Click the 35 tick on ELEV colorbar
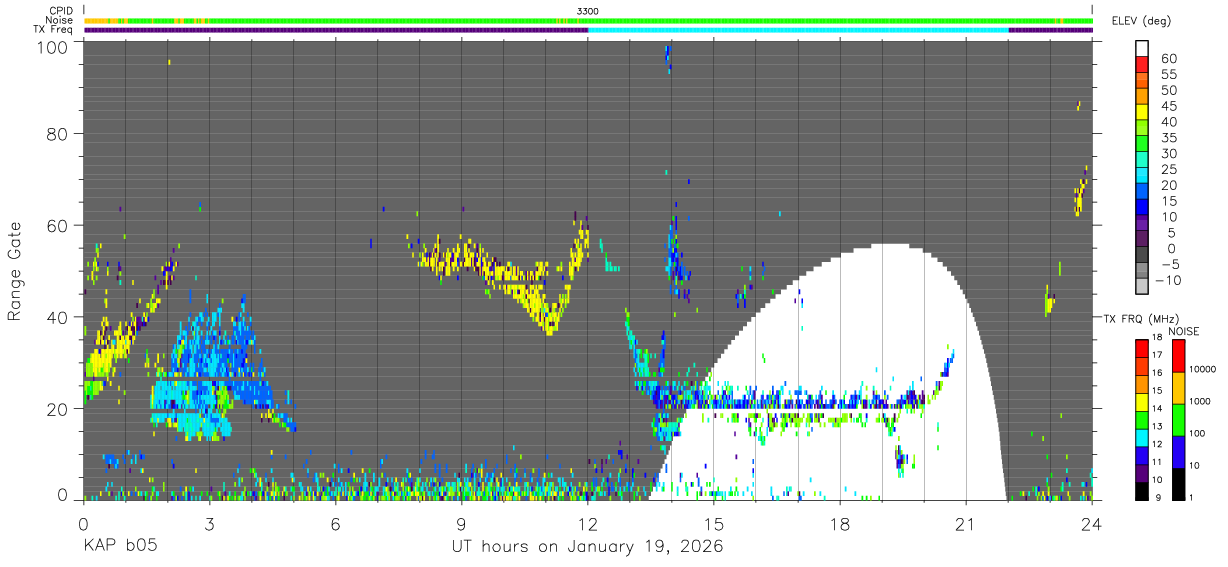The height and width of the screenshot is (567, 1228). (1168, 138)
